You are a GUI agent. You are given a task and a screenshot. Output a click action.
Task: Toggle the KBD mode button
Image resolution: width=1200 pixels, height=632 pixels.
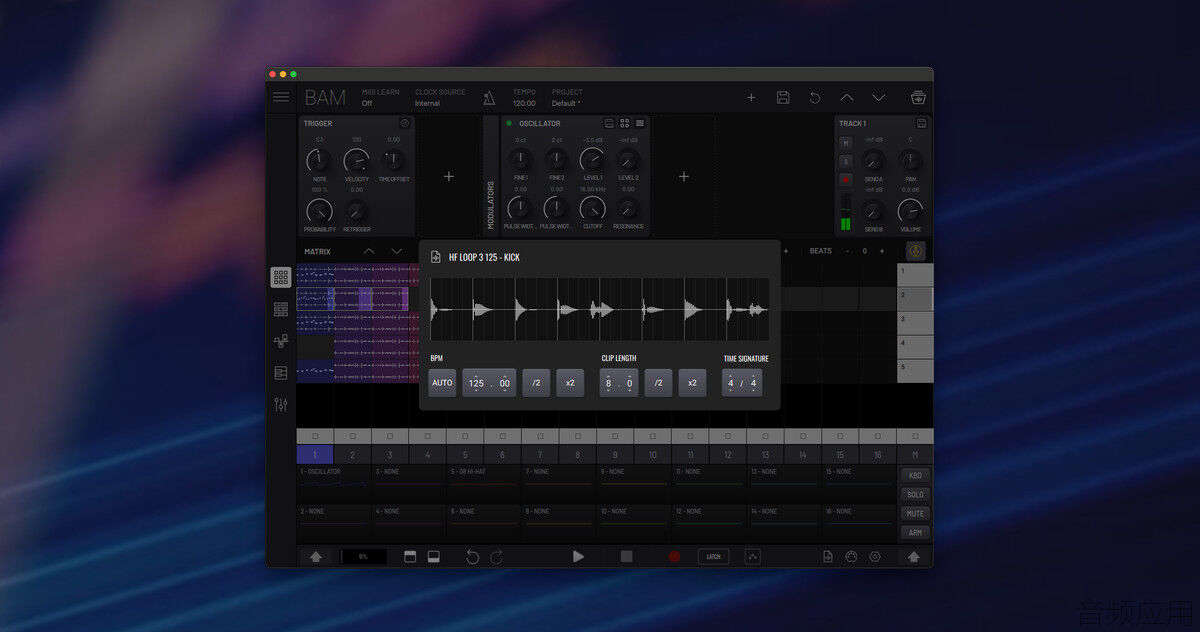point(915,476)
